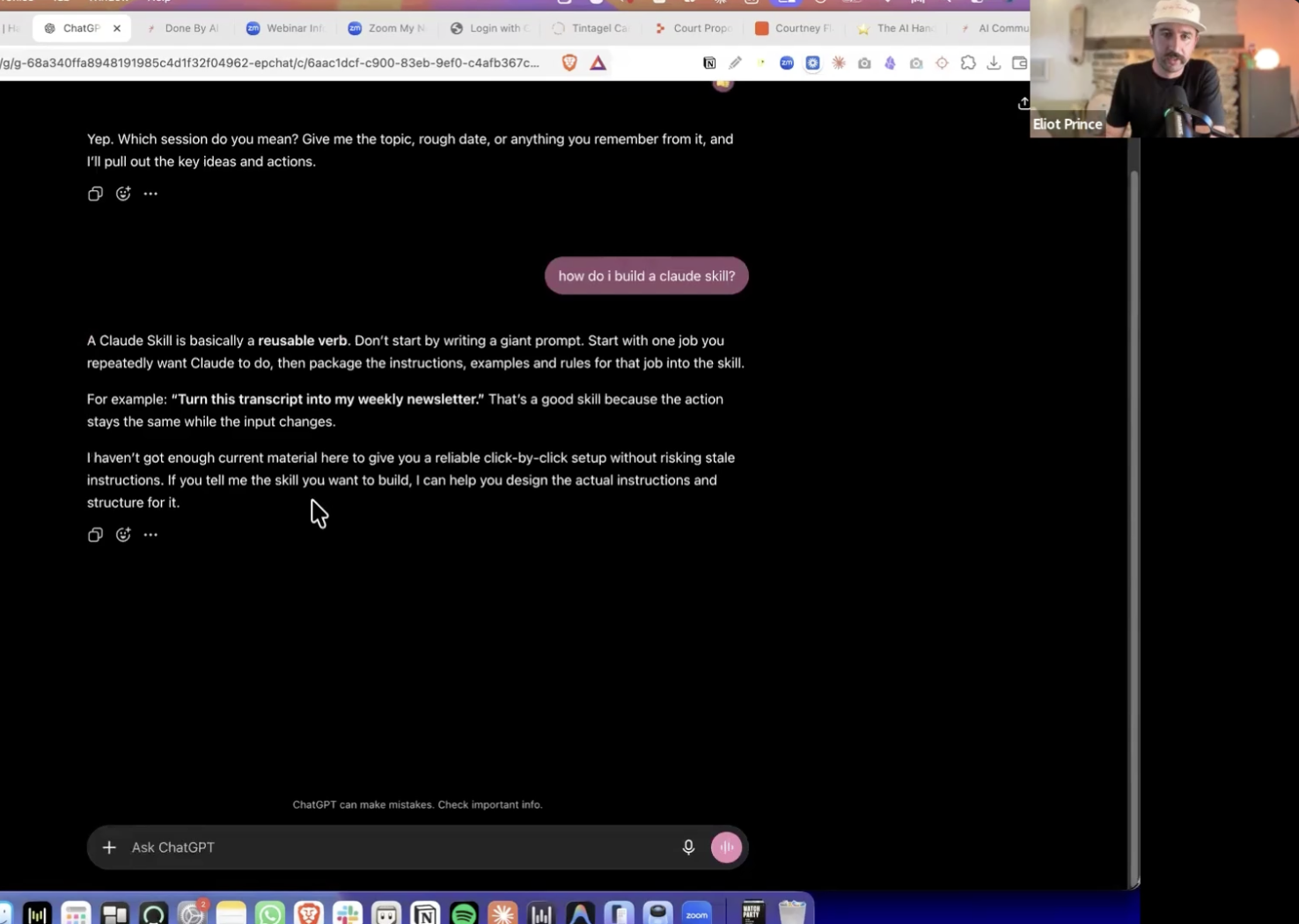Click the Eliot Prince video thumbnail
Image resolution: width=1299 pixels, height=924 pixels.
(1164, 69)
